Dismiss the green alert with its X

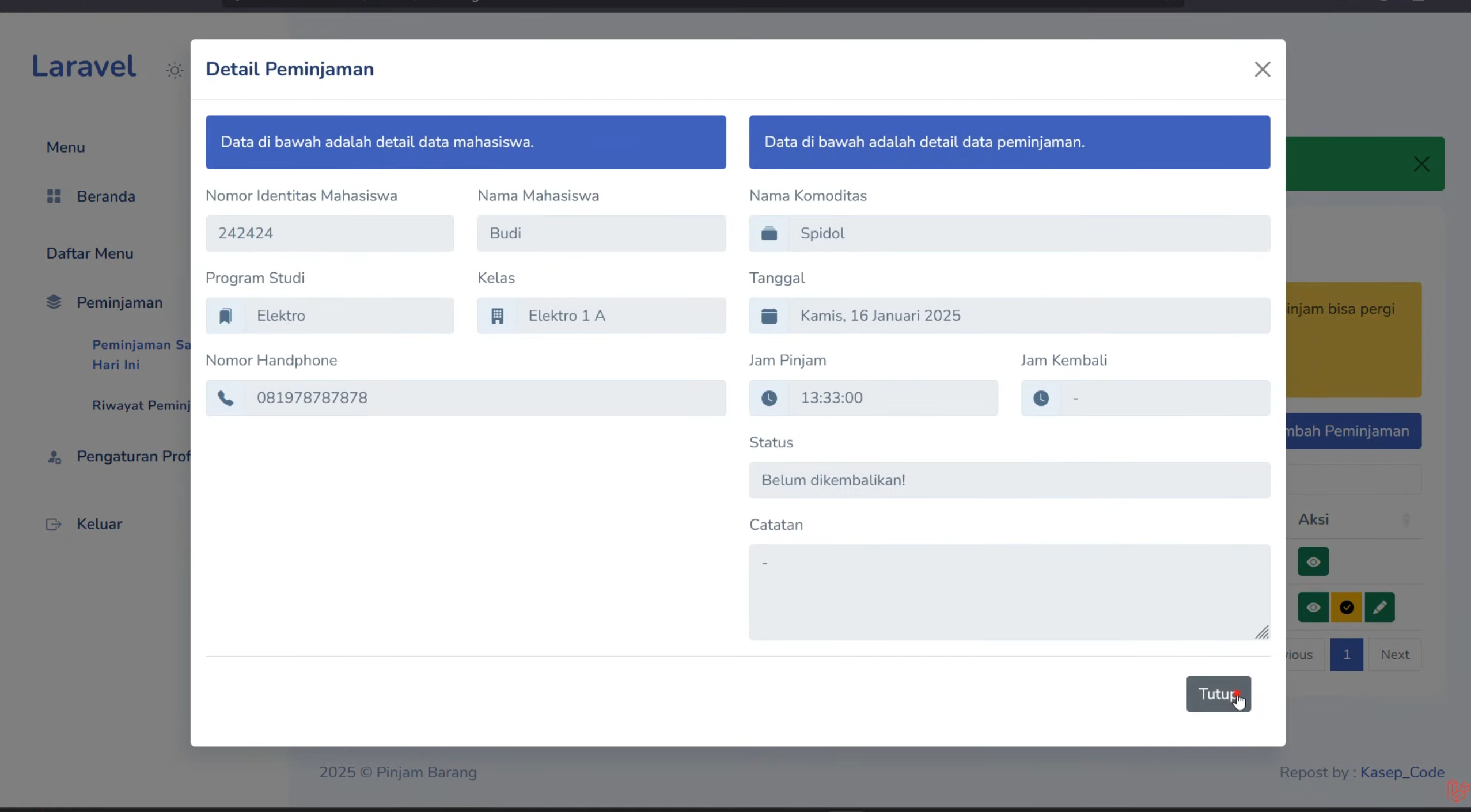point(1421,164)
